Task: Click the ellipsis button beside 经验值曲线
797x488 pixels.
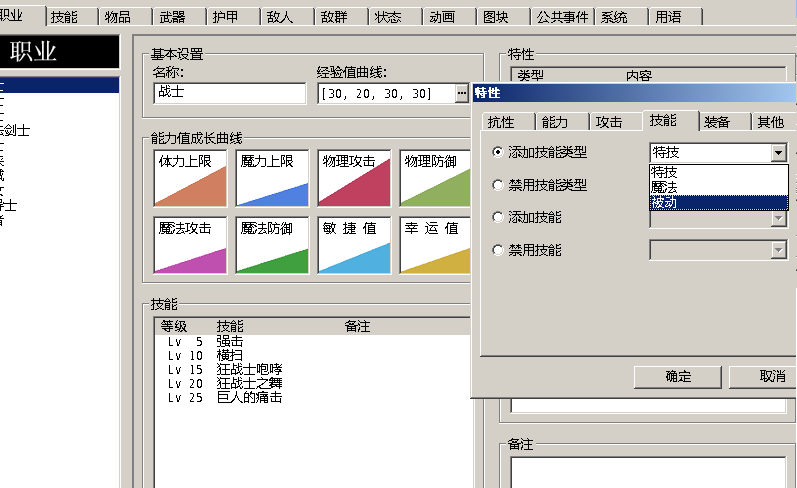Action: (462, 93)
